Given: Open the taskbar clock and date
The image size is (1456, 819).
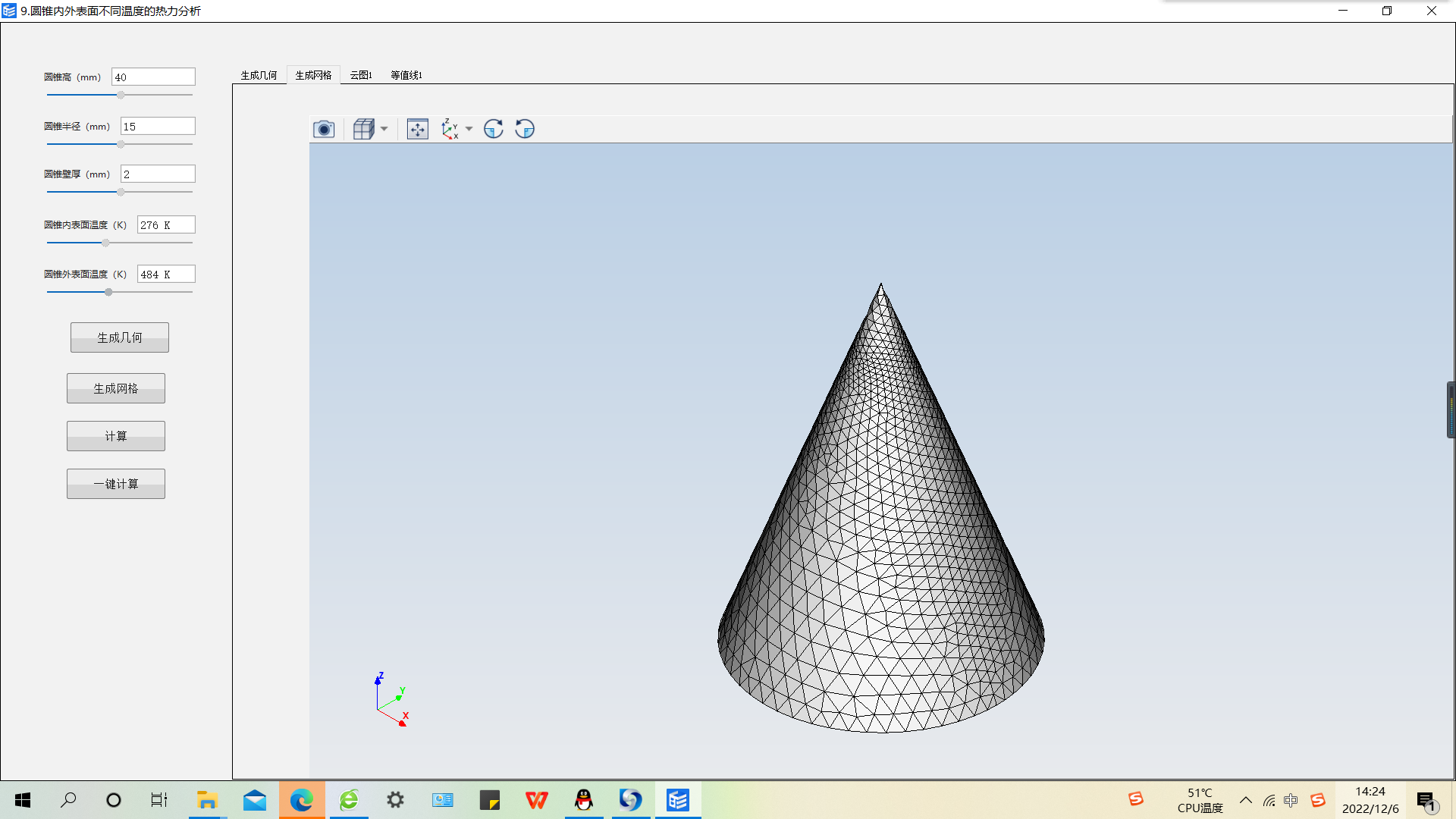Looking at the screenshot, I should [x=1370, y=800].
